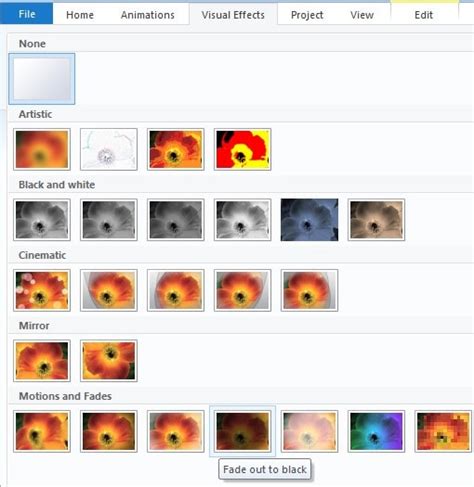
Task: Apply the brown Sepia tone effect
Action: click(x=376, y=220)
